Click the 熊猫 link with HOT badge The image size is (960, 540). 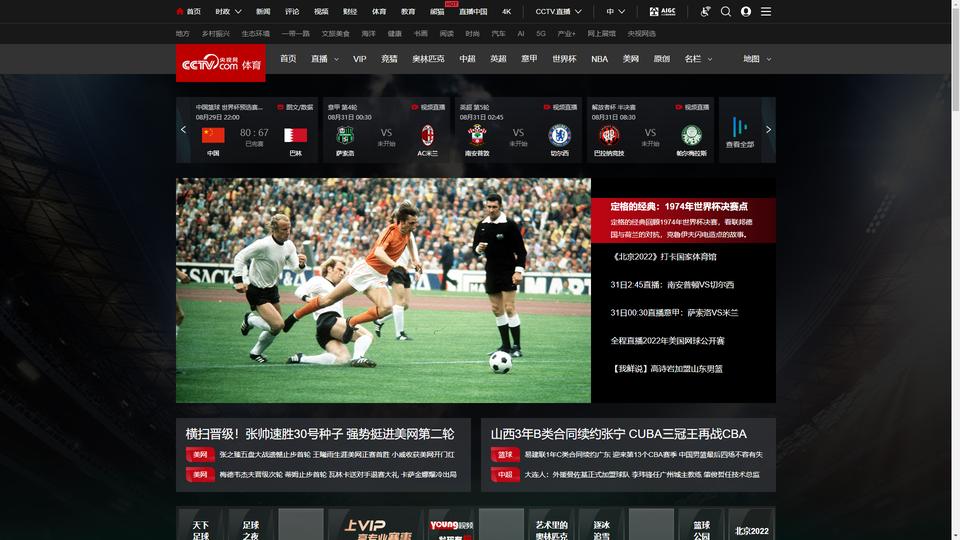coord(437,12)
